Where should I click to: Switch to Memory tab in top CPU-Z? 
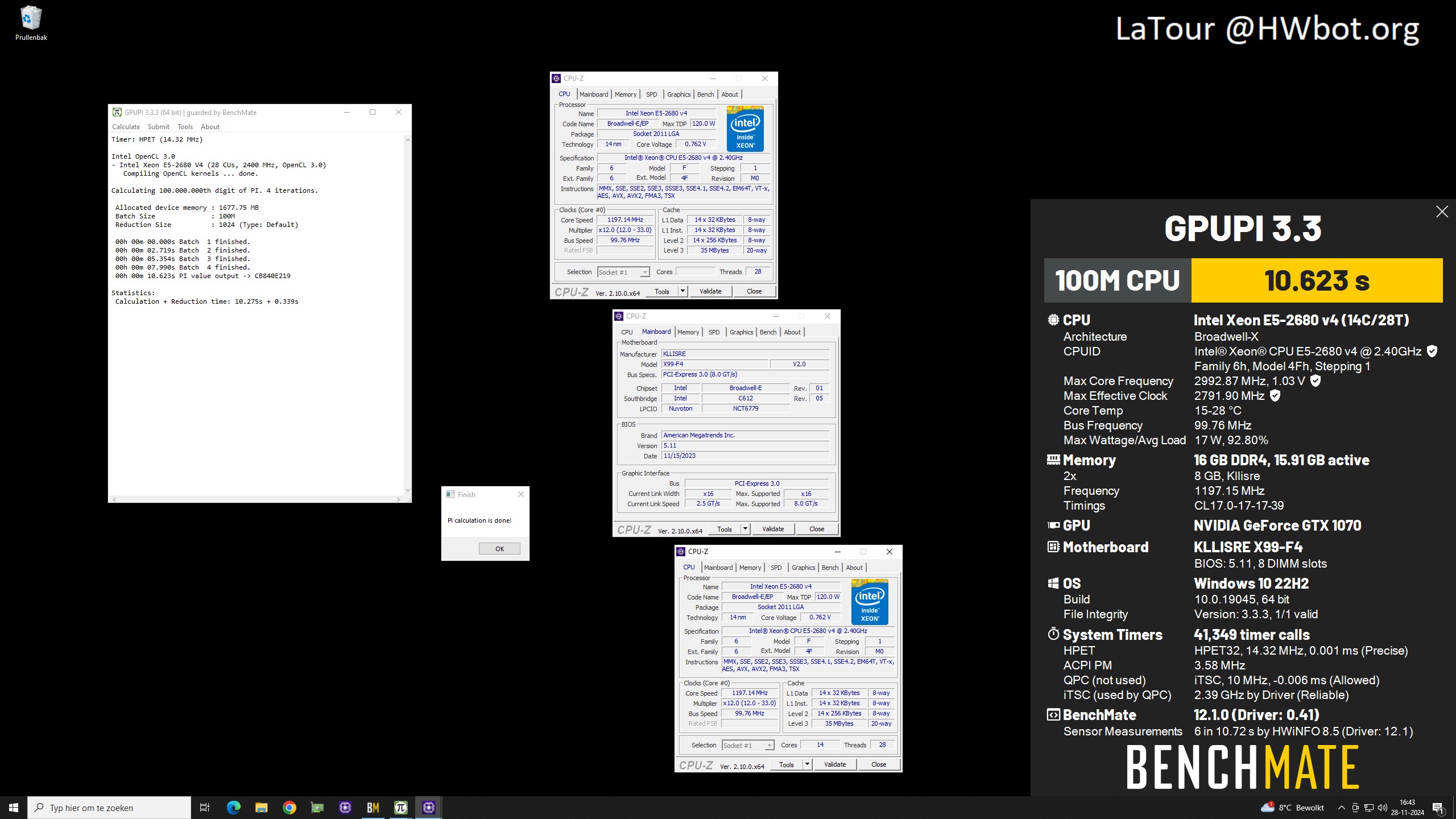(x=626, y=94)
